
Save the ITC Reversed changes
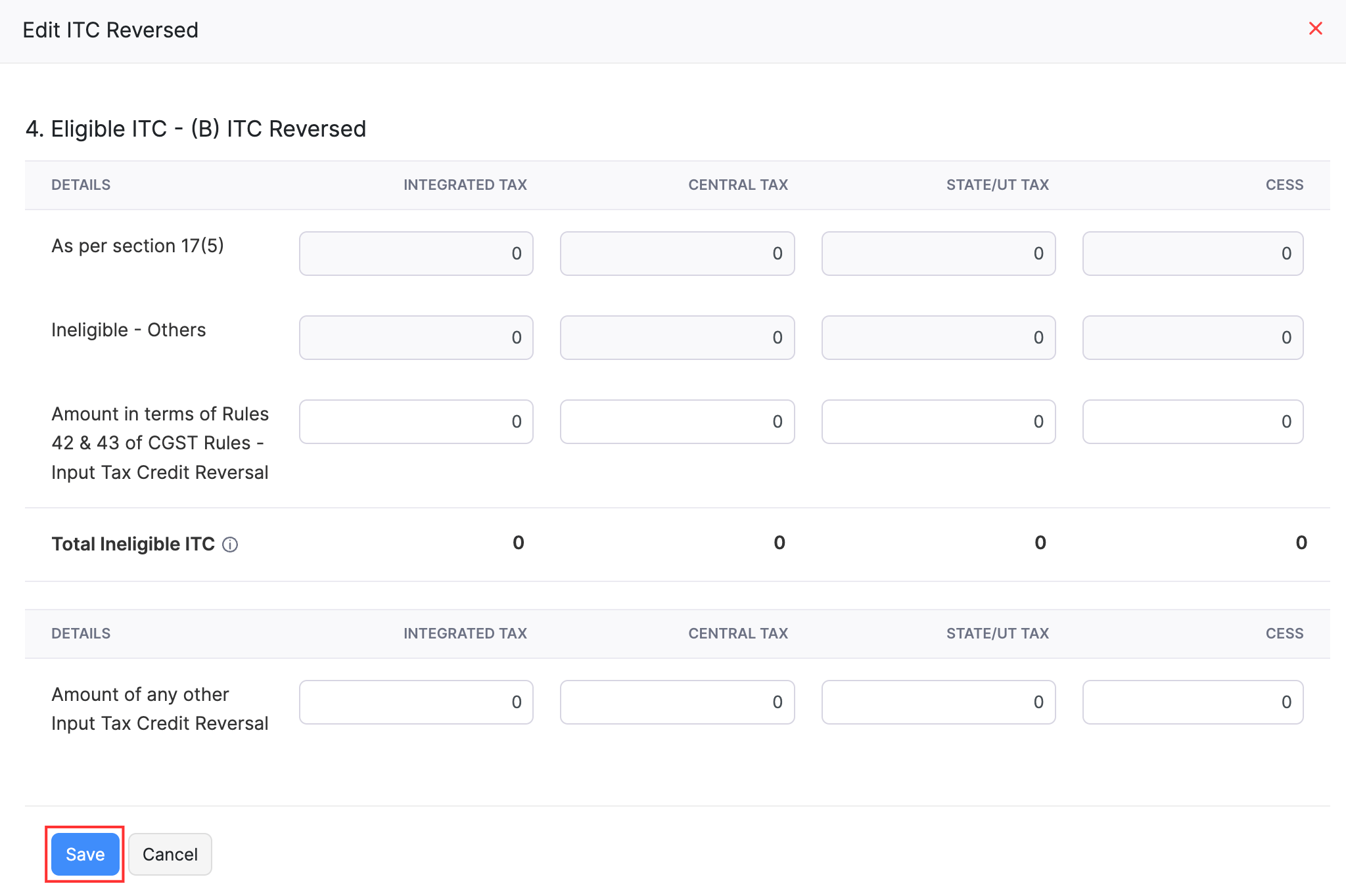point(85,854)
